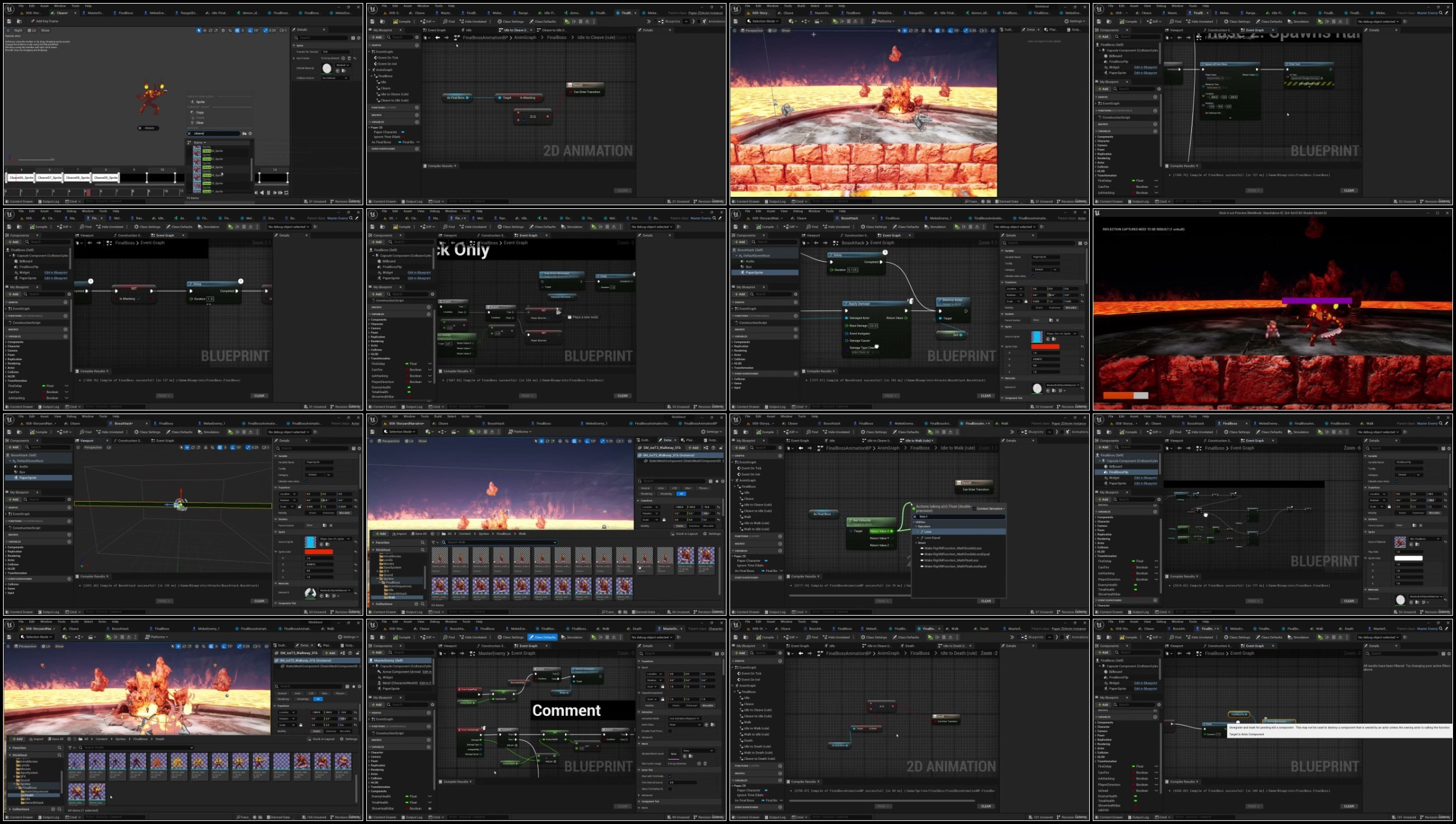
Task: Select the Less entry in operator context menu
Action: point(928,532)
